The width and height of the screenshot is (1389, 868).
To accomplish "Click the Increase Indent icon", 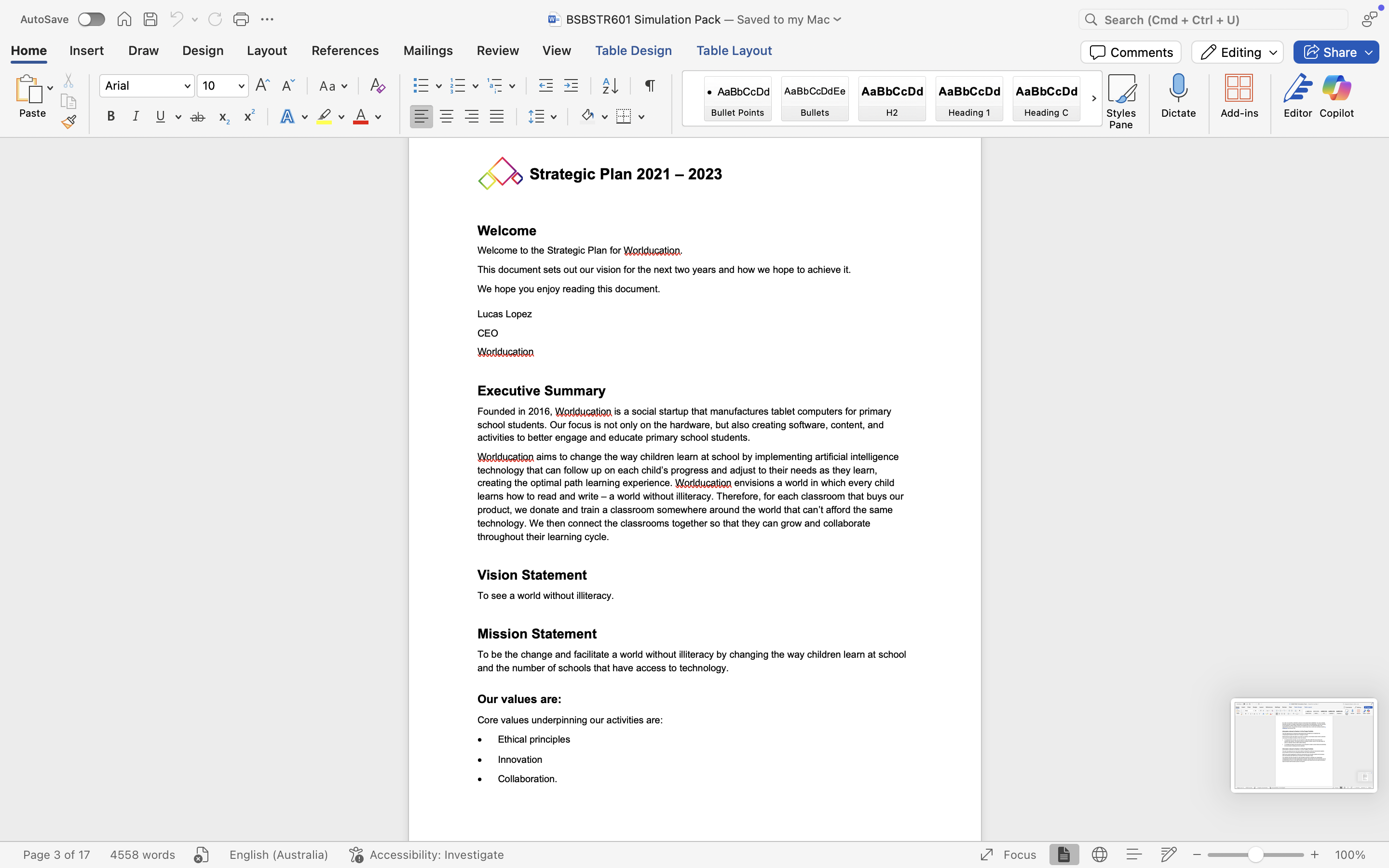I will tap(571, 86).
